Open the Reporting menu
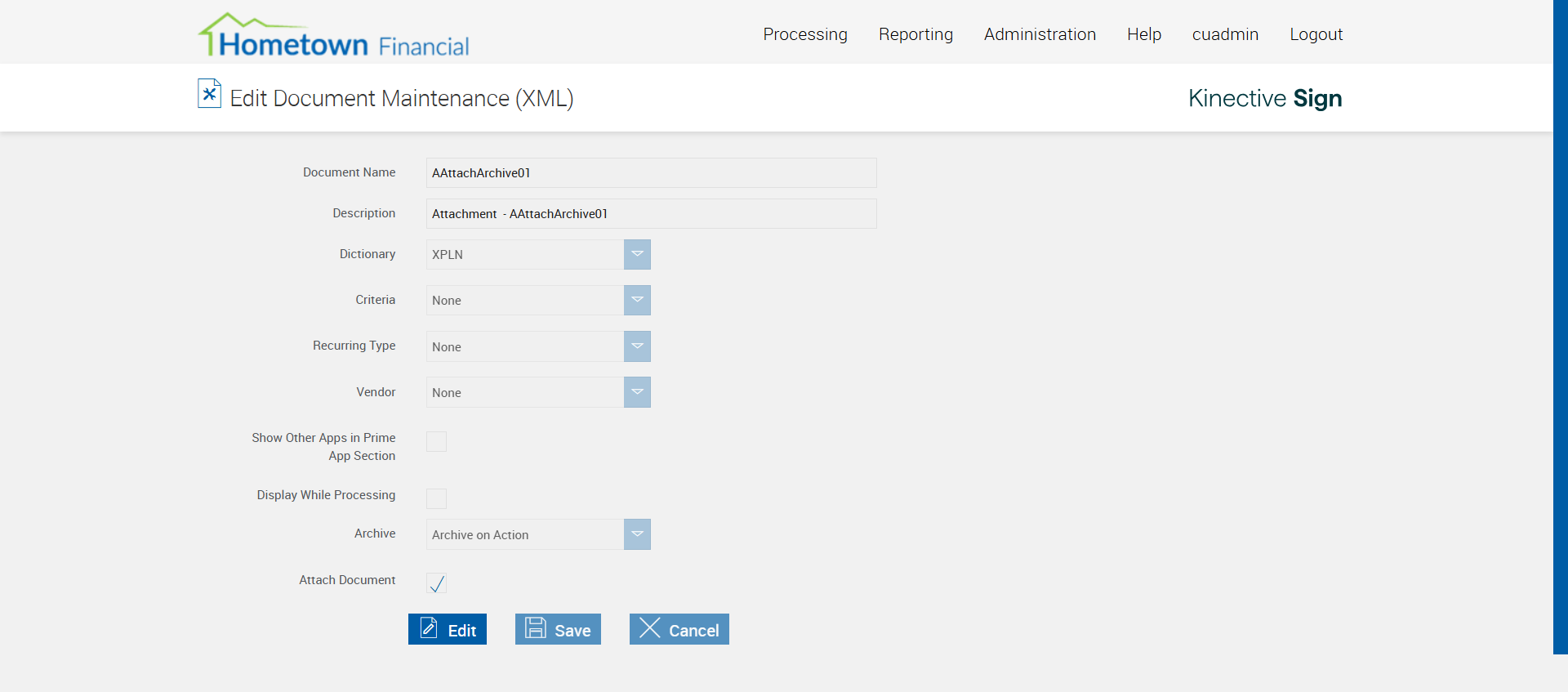 pyautogui.click(x=915, y=34)
